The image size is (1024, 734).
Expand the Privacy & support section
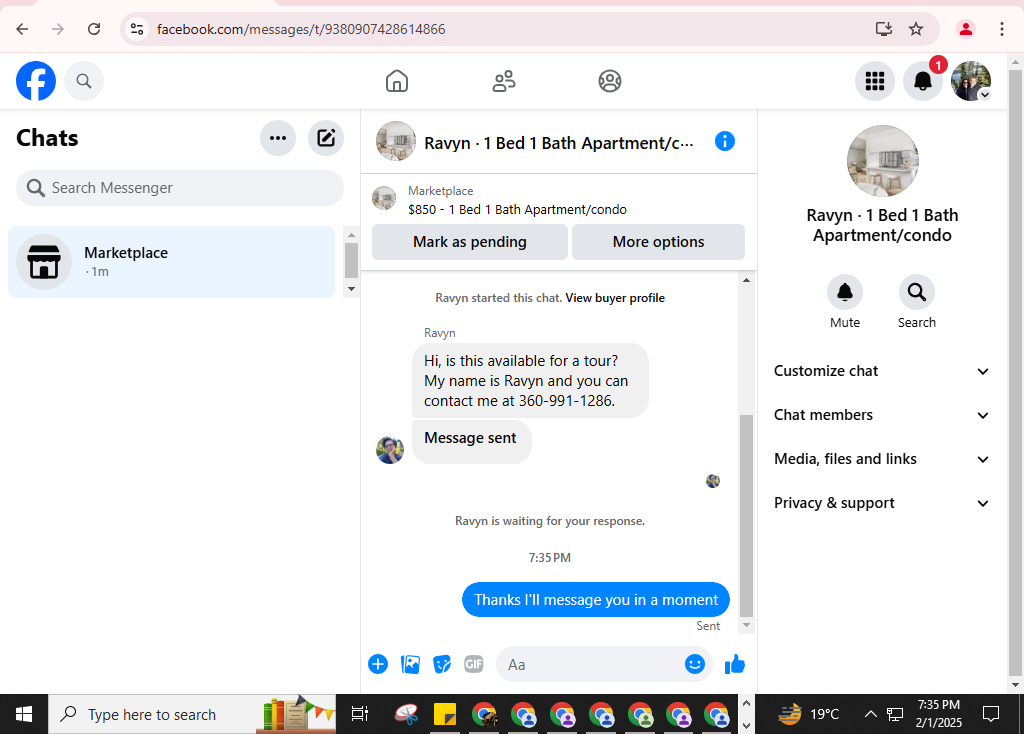(x=882, y=503)
